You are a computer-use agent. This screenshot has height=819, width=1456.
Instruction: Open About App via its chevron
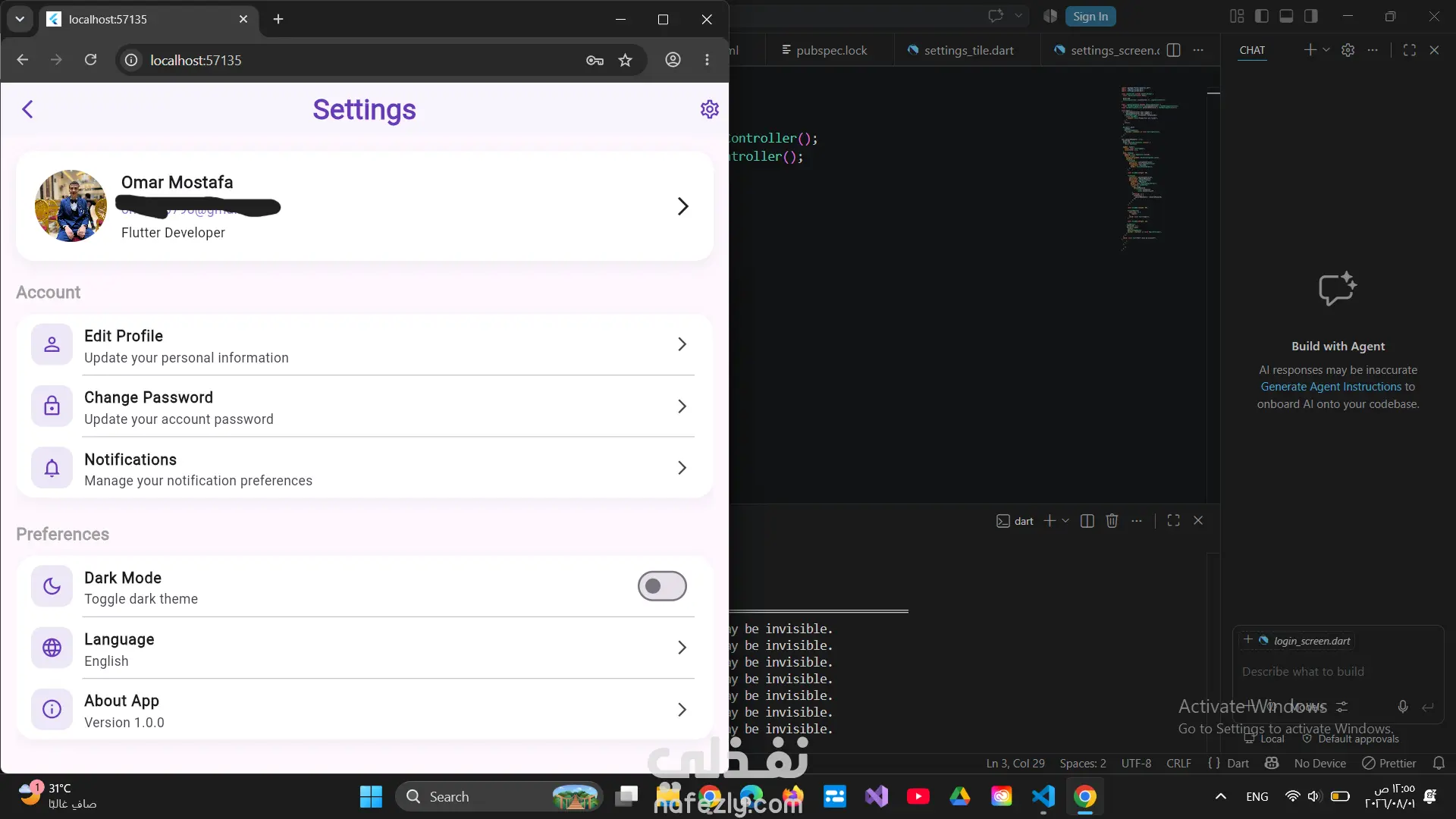pos(682,710)
